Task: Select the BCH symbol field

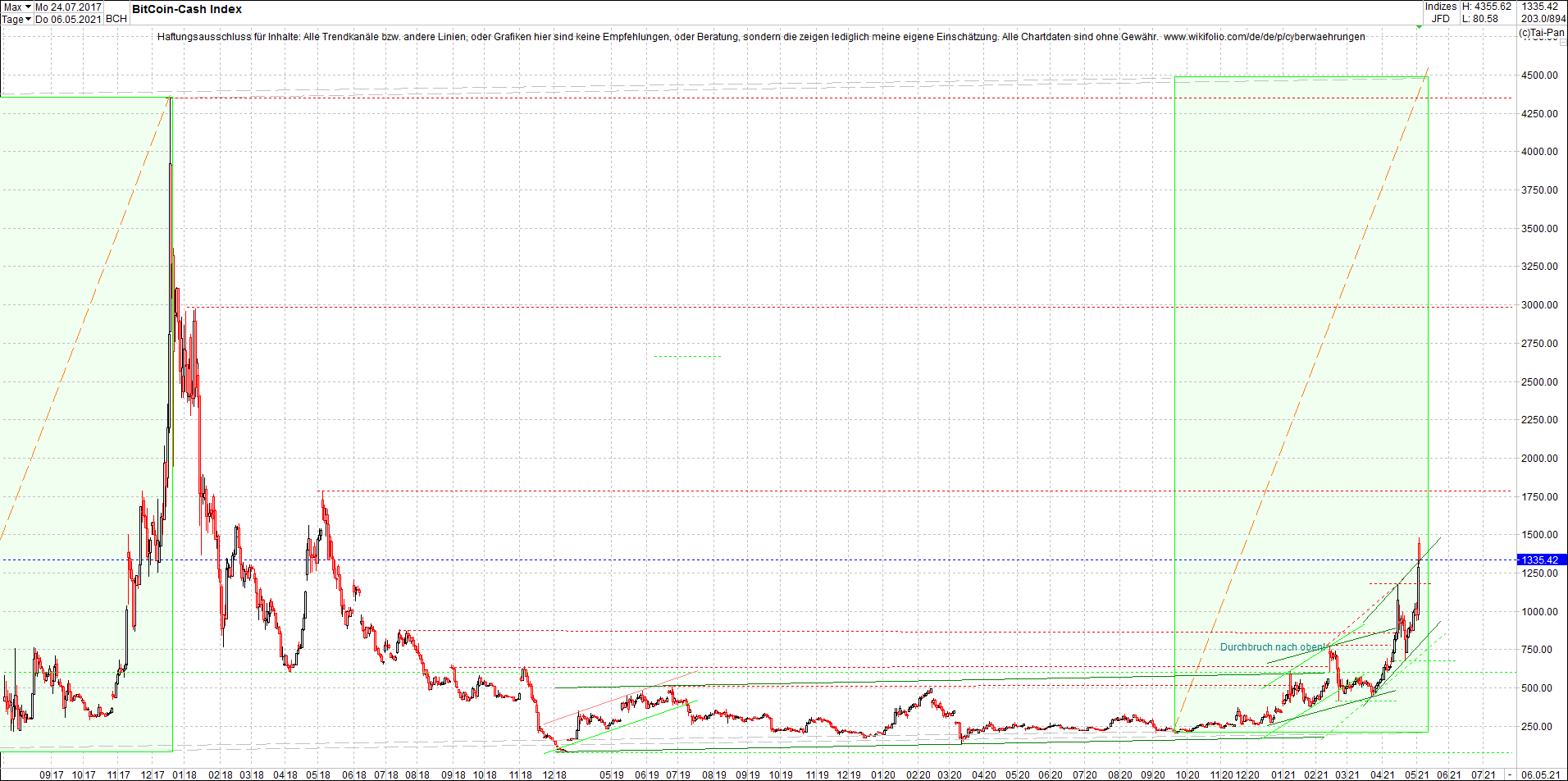Action: (x=116, y=19)
